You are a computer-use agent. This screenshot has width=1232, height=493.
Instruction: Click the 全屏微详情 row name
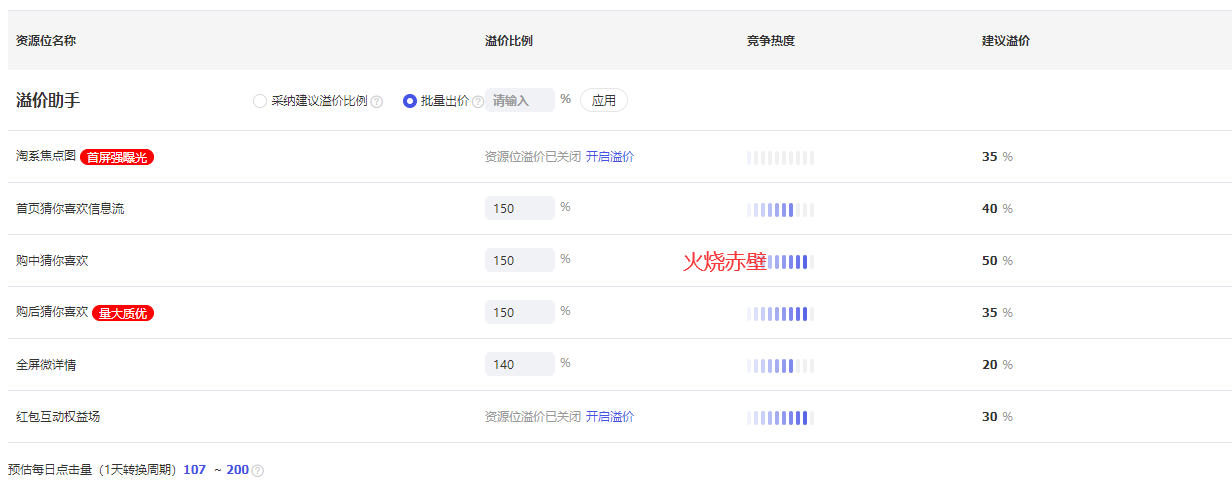pos(46,365)
